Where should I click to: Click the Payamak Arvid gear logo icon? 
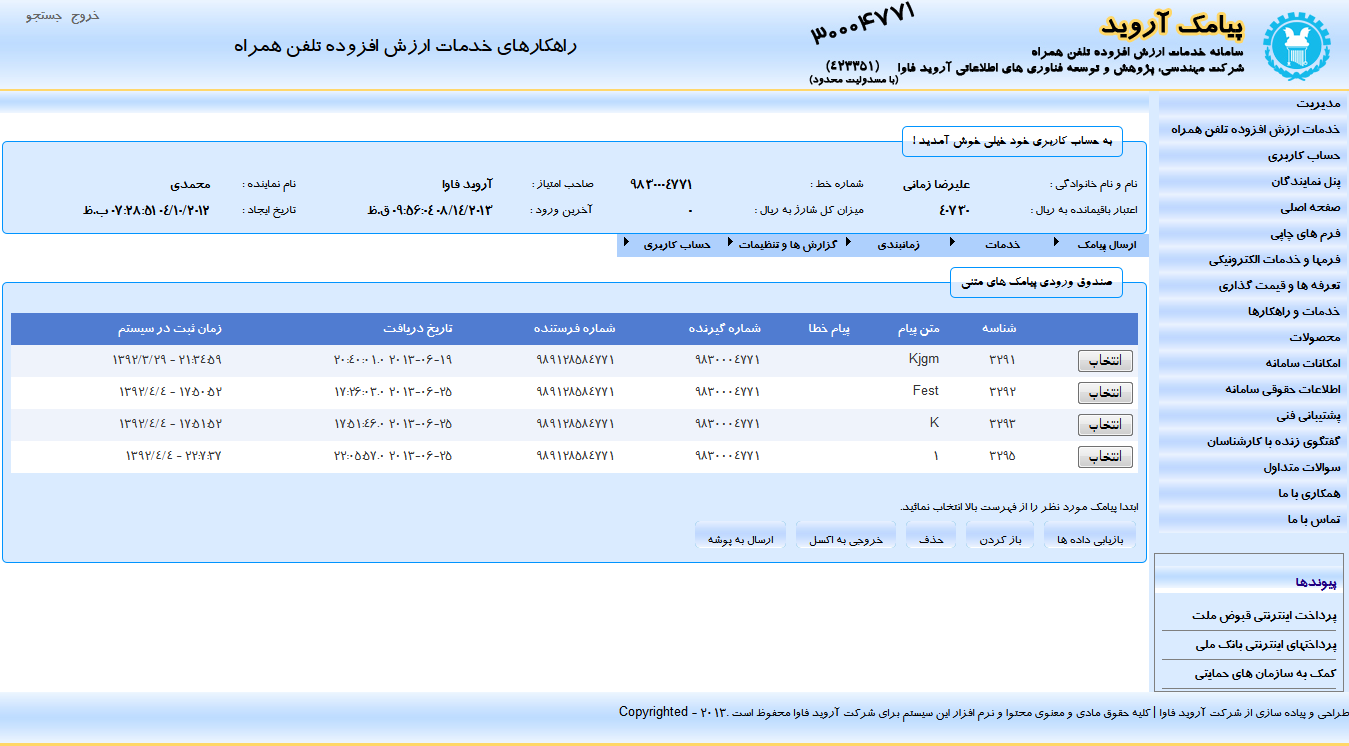pyautogui.click(x=1297, y=43)
